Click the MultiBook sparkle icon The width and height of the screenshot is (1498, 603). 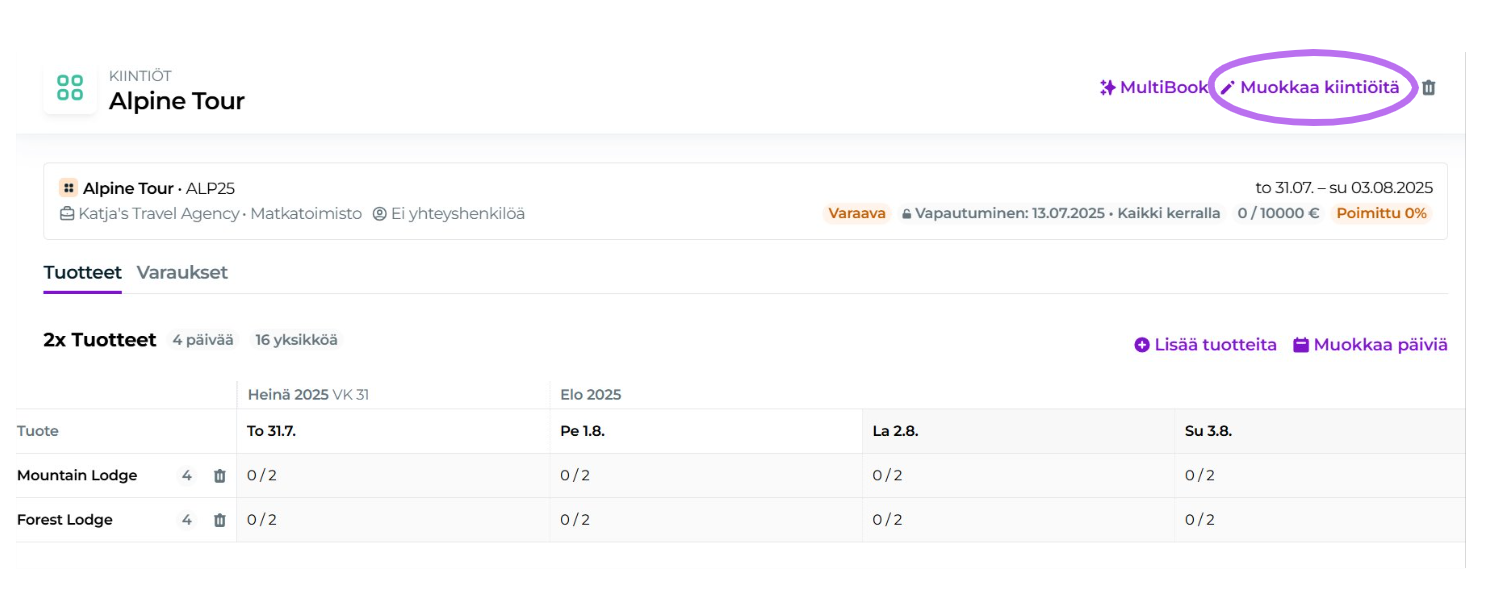[1107, 88]
